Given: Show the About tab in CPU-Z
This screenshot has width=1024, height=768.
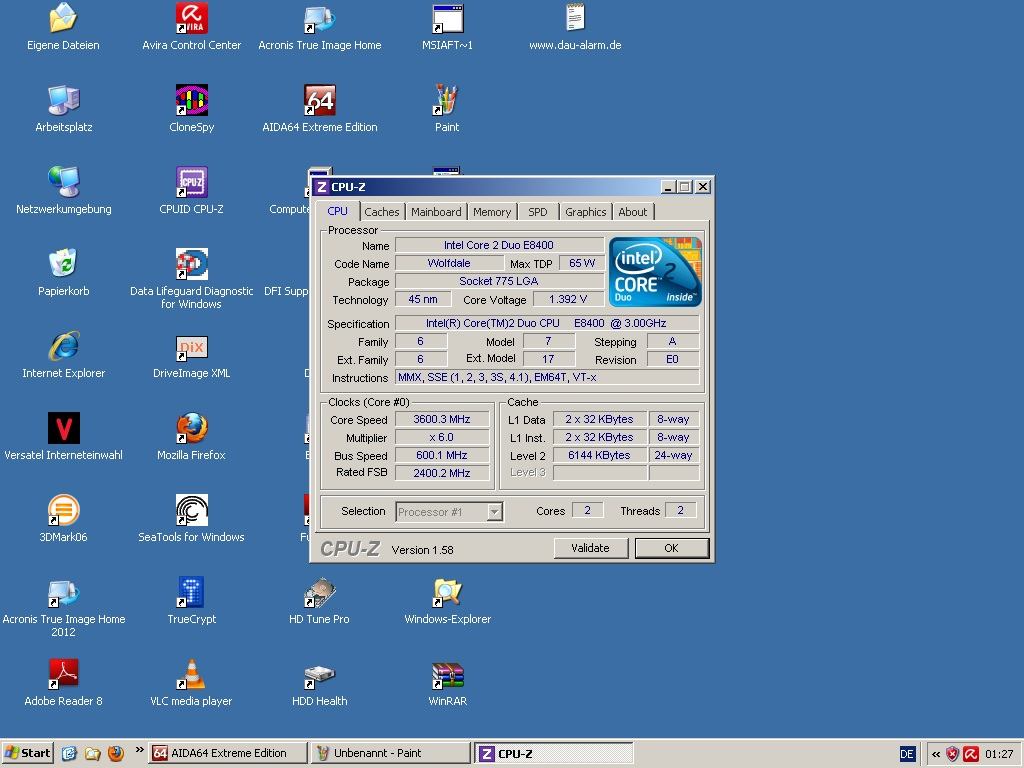Looking at the screenshot, I should click(x=633, y=212).
